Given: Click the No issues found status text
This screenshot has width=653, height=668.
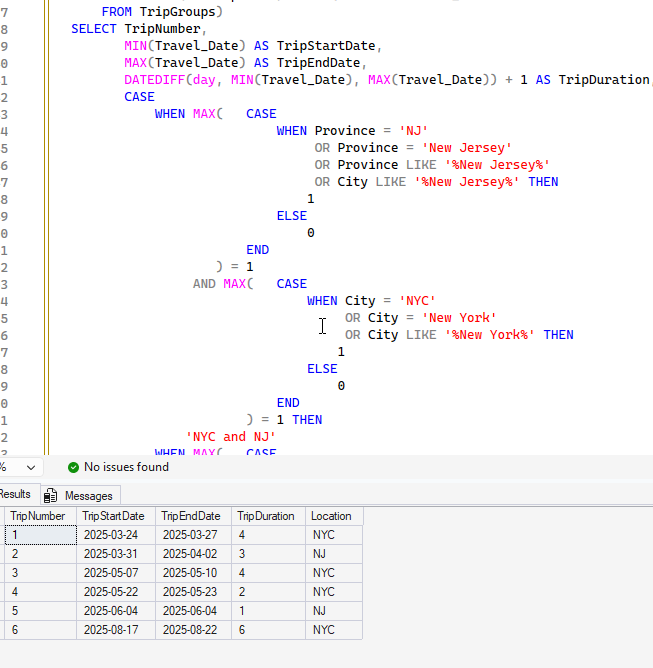Looking at the screenshot, I should pyautogui.click(x=126, y=467).
